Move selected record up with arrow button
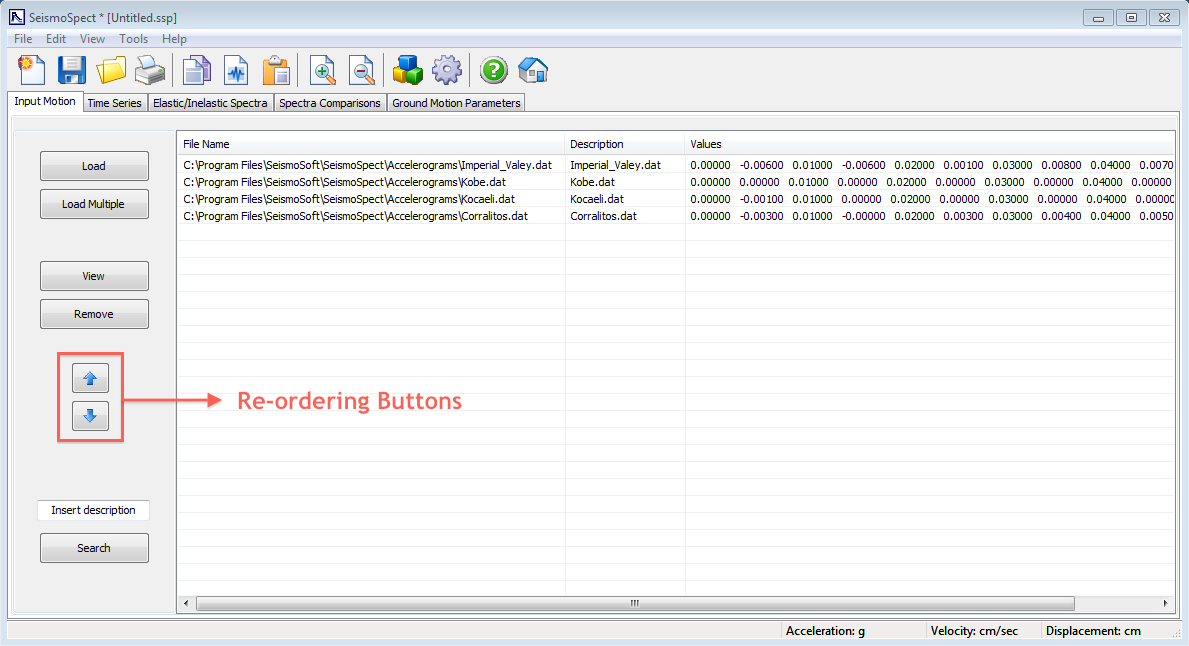The image size is (1189, 646). (90, 378)
